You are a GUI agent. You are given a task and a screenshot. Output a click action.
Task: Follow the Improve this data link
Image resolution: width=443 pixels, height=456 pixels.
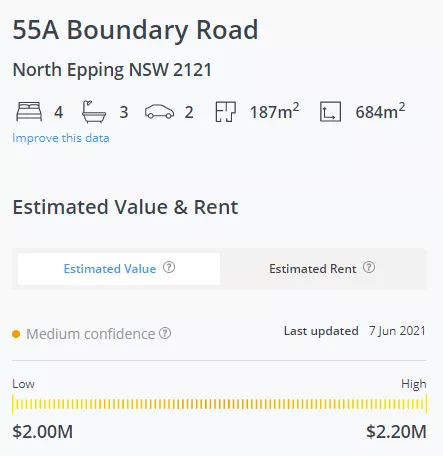[x=61, y=138]
